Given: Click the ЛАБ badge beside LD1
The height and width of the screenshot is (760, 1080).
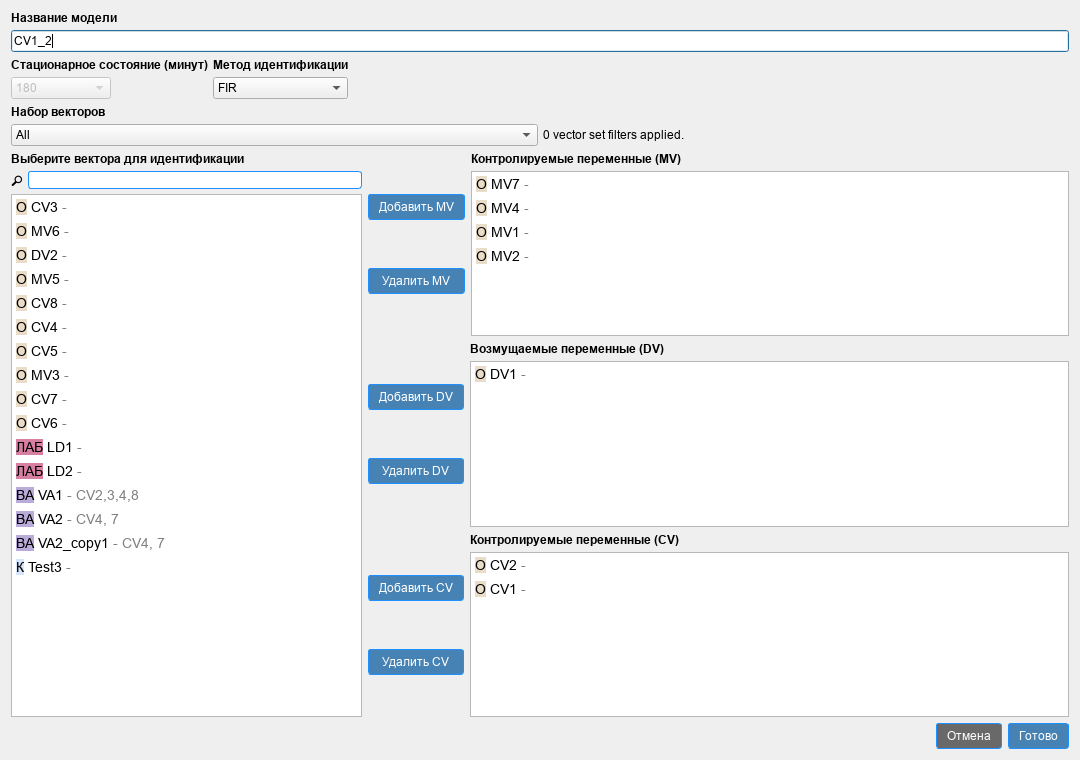Looking at the screenshot, I should pyautogui.click(x=29, y=447).
